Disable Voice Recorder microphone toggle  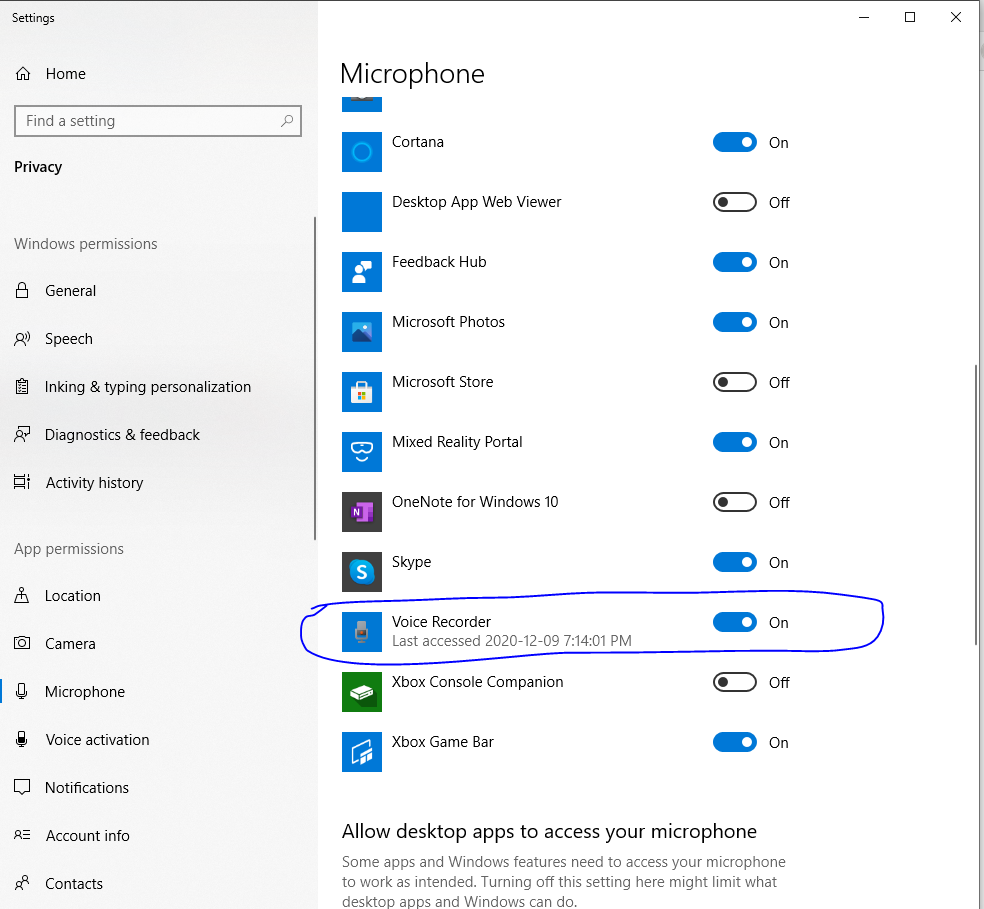pyautogui.click(x=735, y=622)
